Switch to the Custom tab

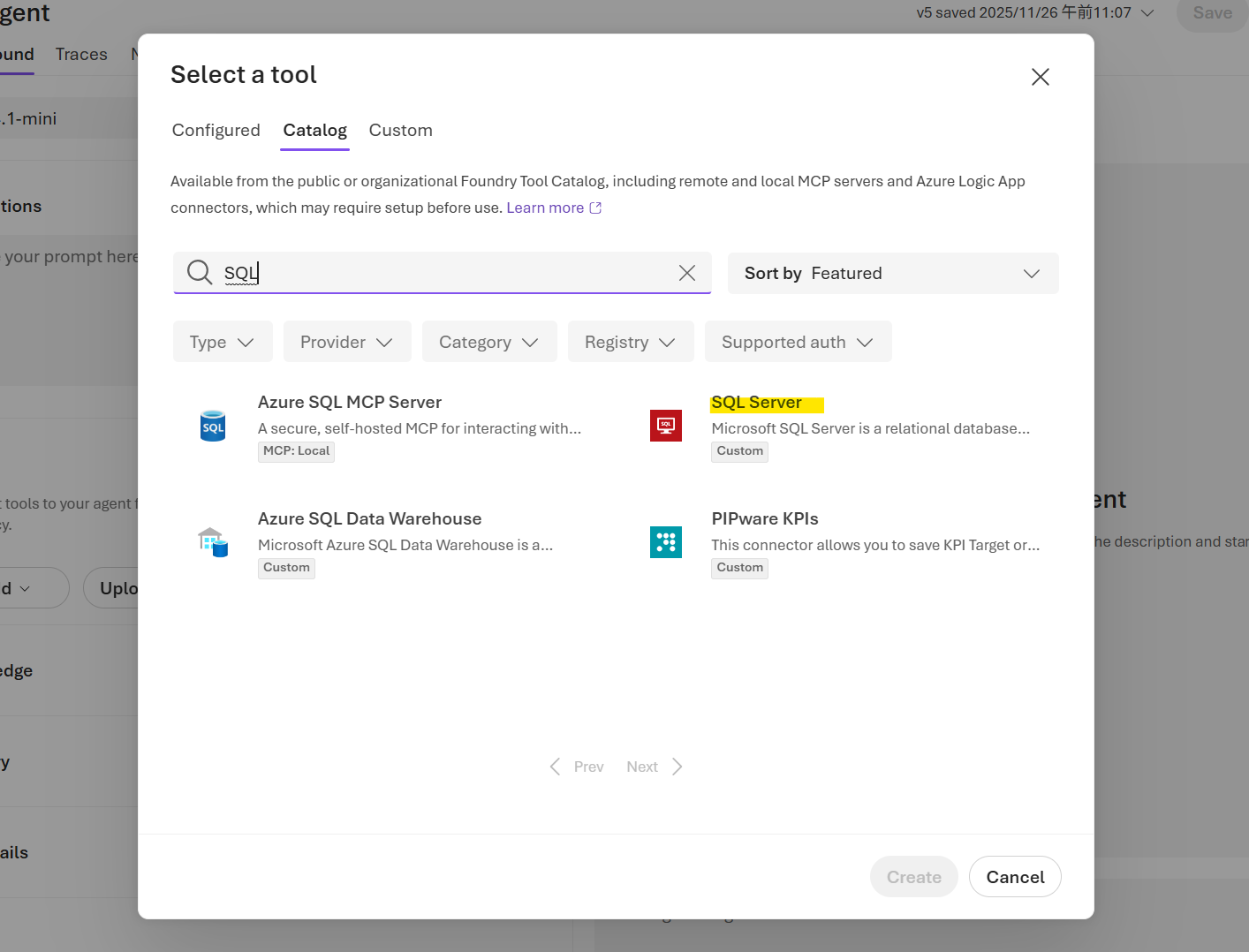tap(400, 131)
